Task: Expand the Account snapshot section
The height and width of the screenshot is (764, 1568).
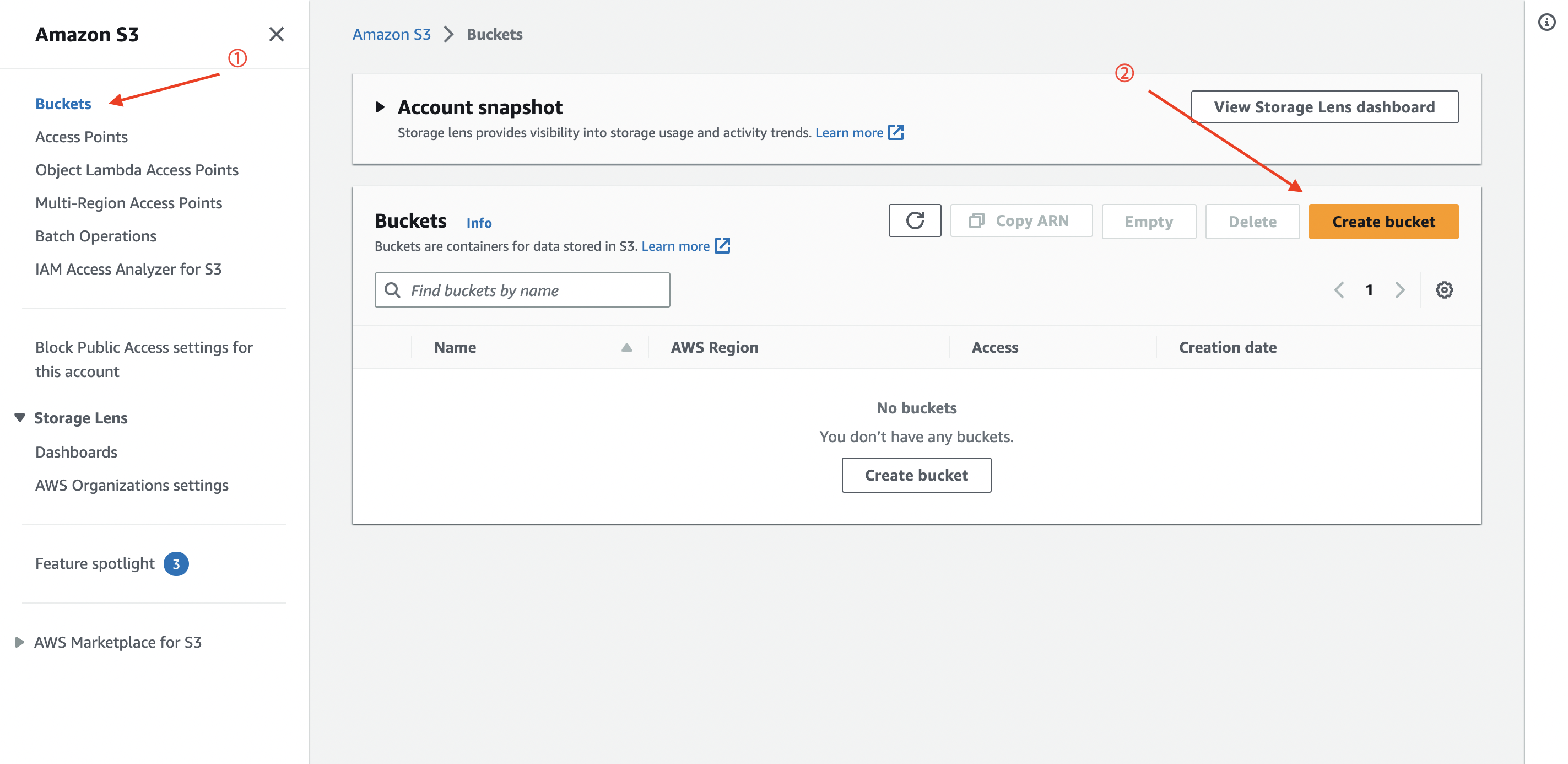Action: pyautogui.click(x=381, y=107)
